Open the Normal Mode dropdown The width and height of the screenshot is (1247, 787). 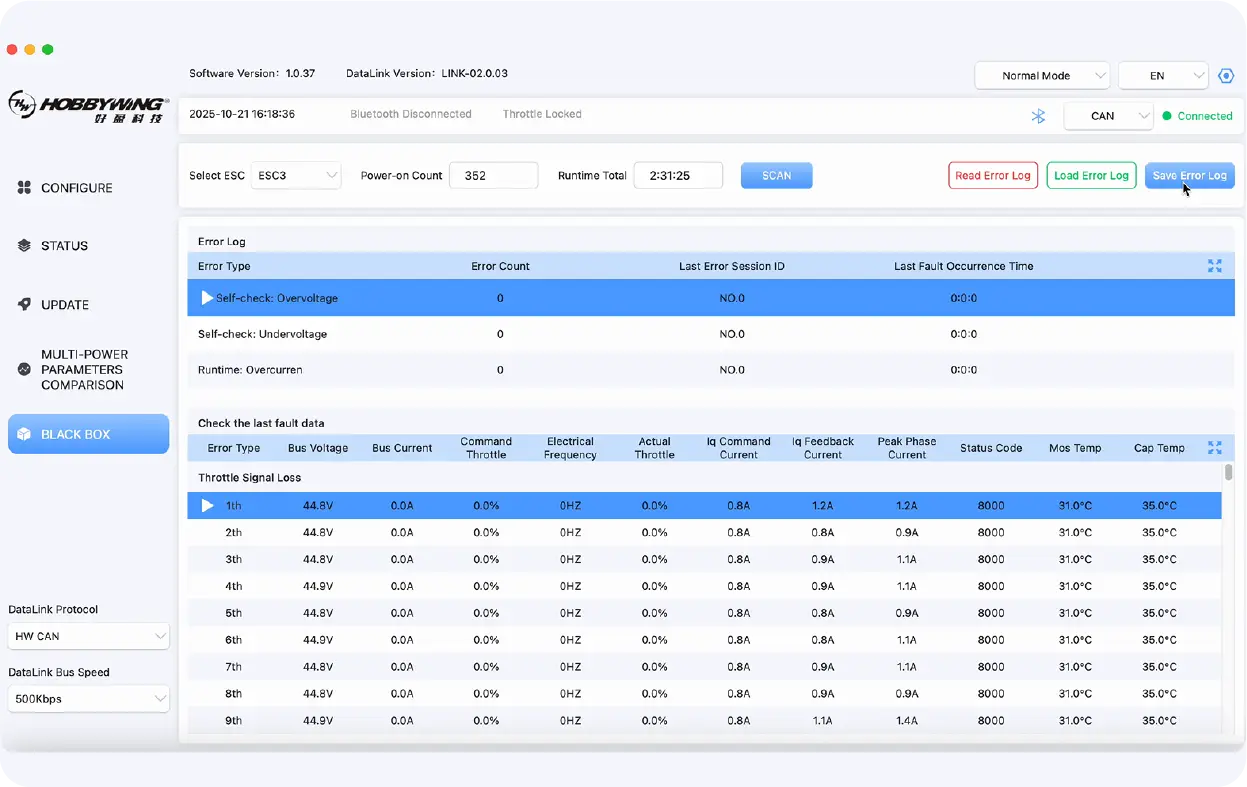[1042, 76]
